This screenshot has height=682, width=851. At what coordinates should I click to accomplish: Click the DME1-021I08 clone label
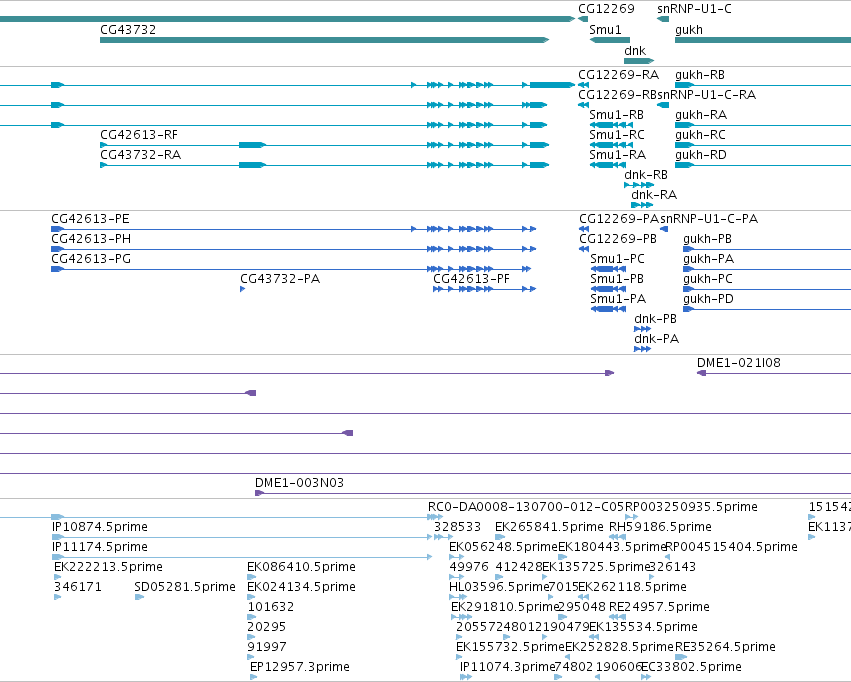point(739,363)
